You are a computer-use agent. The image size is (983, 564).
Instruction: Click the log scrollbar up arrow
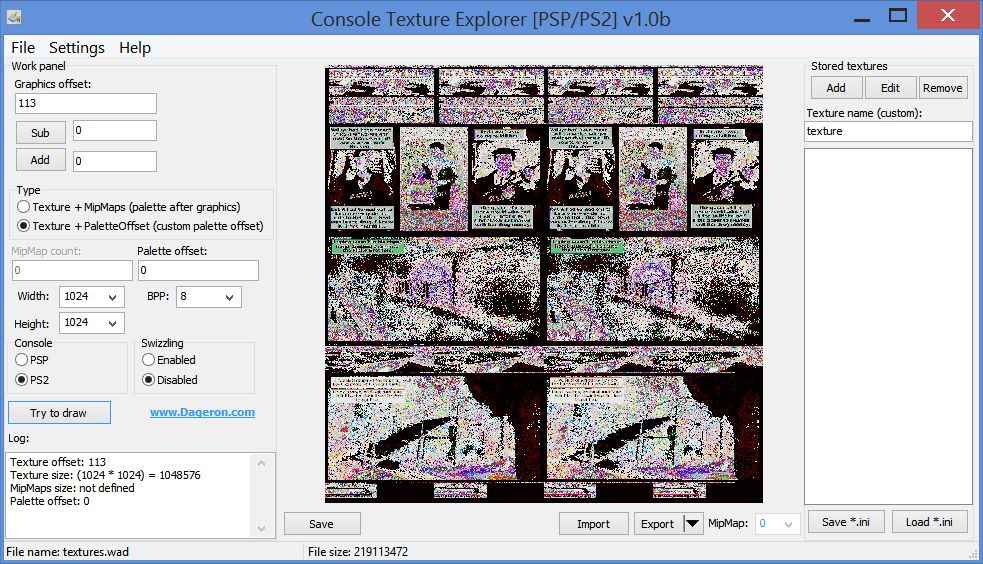point(261,463)
